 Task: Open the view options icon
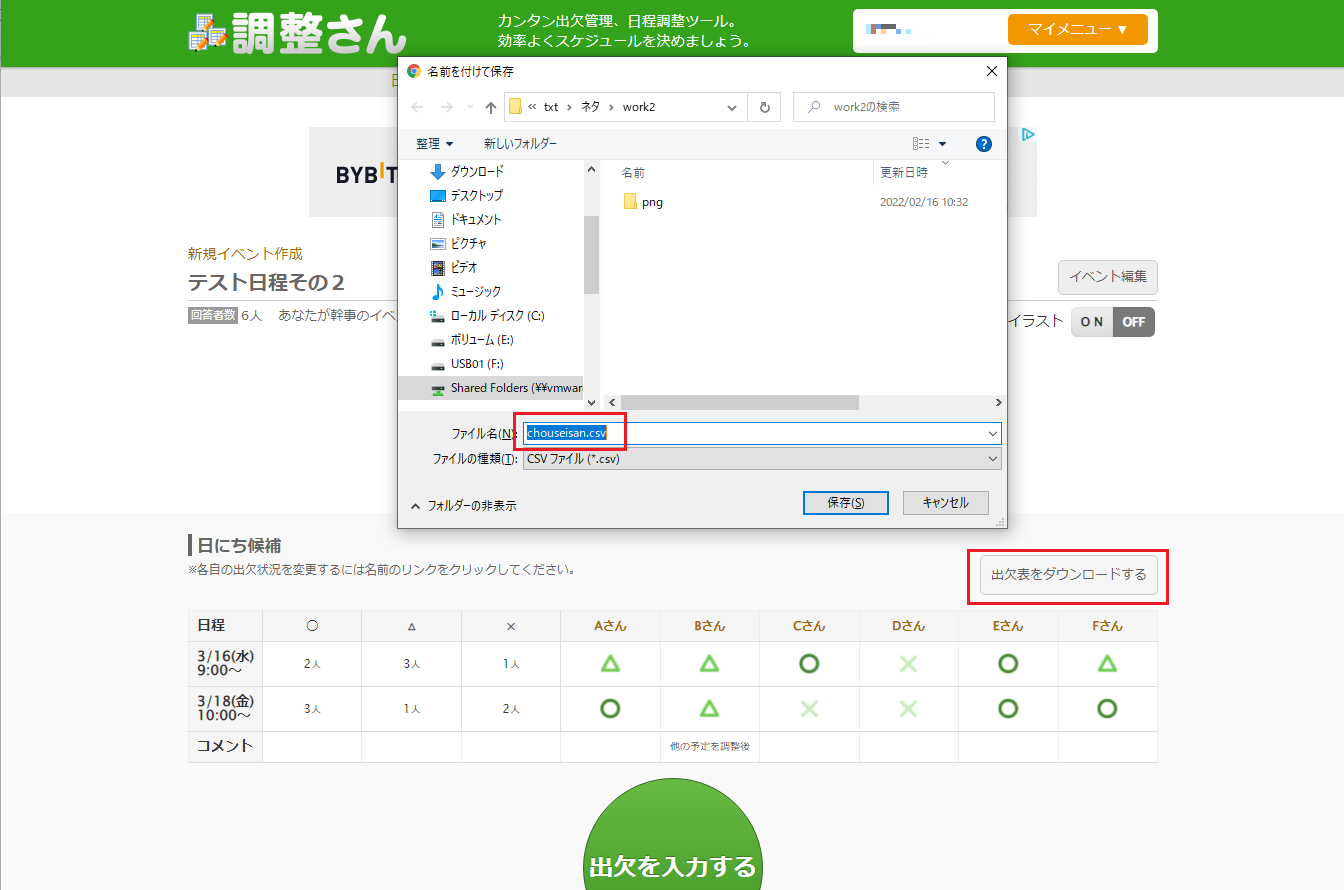tap(922, 144)
